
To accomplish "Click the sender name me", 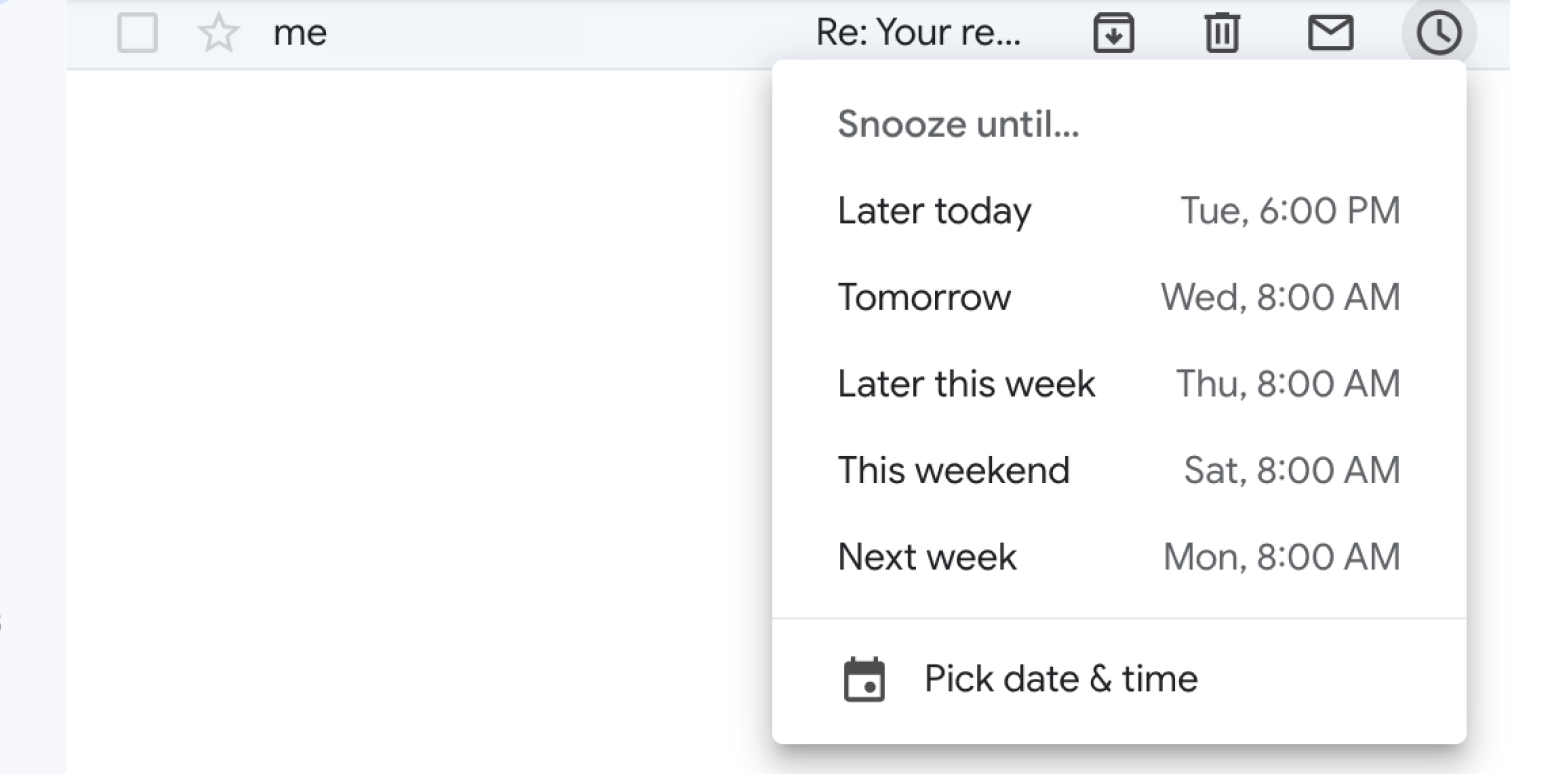I will point(299,32).
